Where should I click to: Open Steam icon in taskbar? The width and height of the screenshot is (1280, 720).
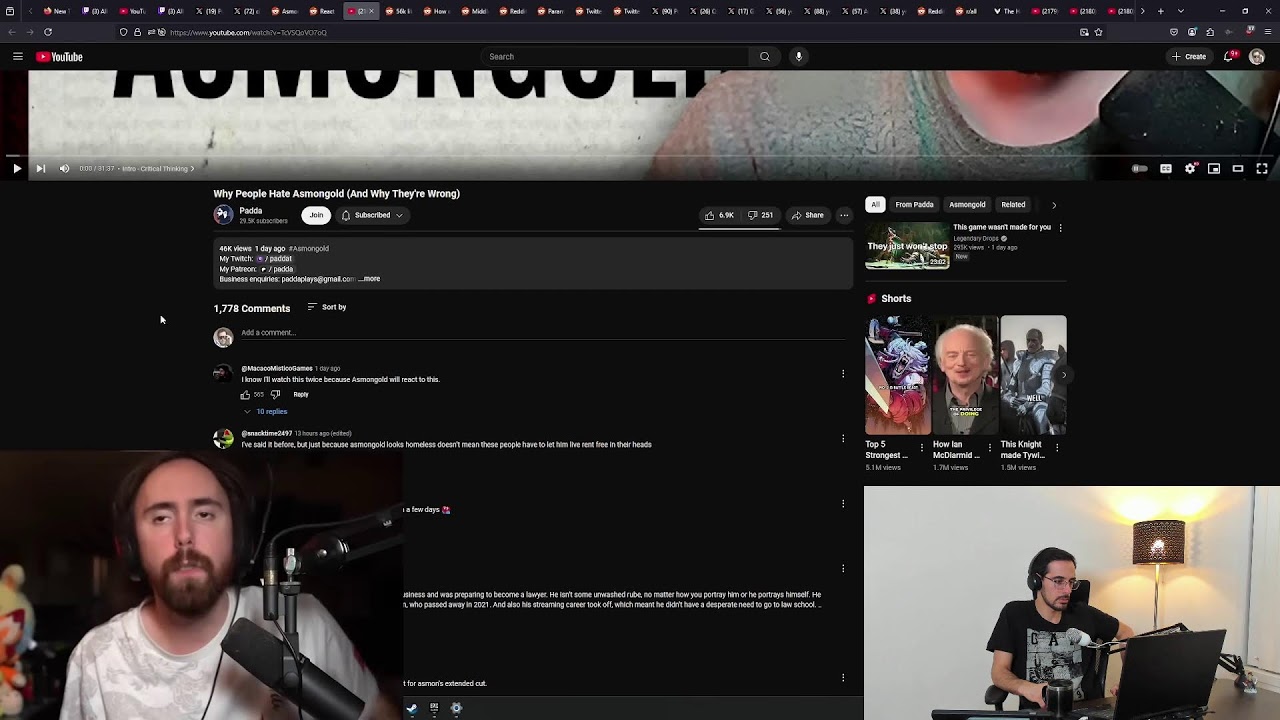pyautogui.click(x=411, y=708)
